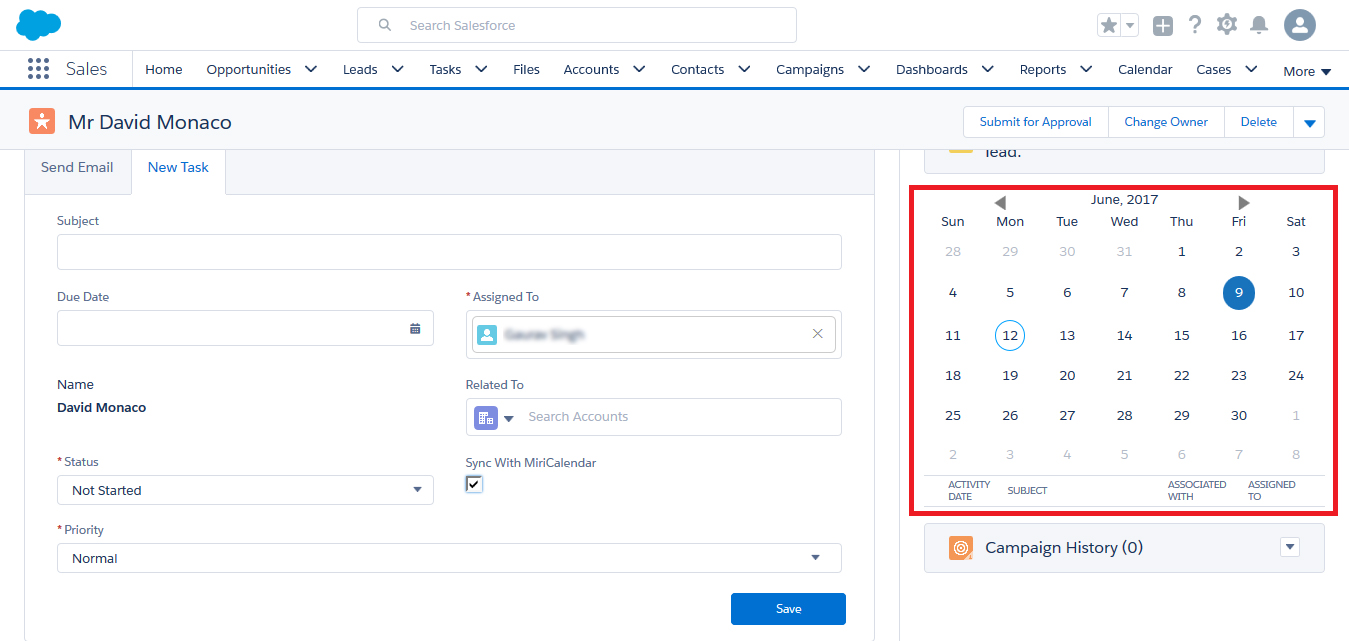Open the App Launcher grid icon

pyautogui.click(x=38, y=69)
